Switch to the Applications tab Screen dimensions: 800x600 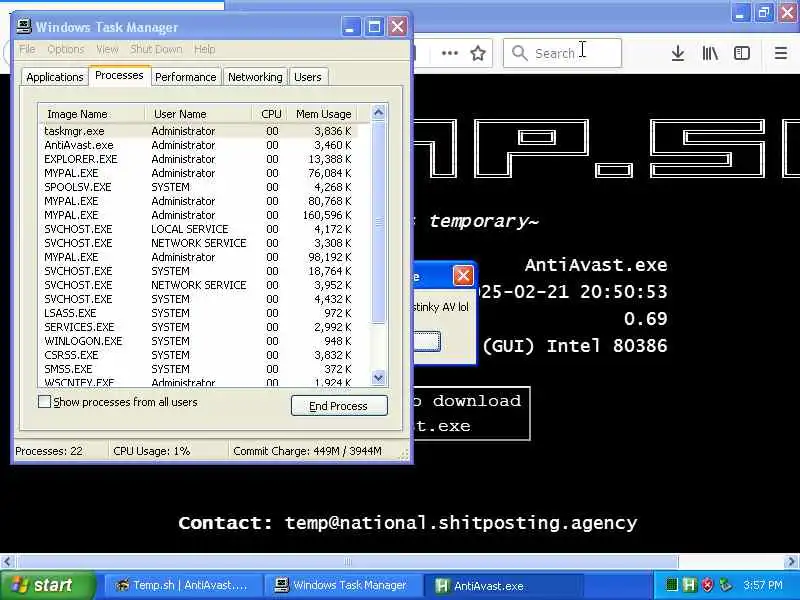coord(55,77)
